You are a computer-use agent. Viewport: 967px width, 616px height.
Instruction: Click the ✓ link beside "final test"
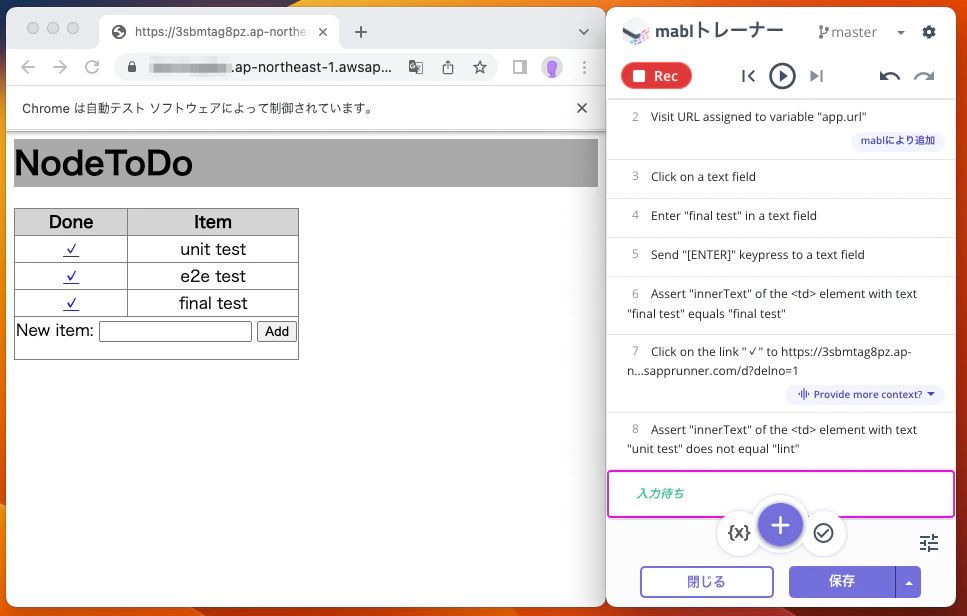pos(70,303)
